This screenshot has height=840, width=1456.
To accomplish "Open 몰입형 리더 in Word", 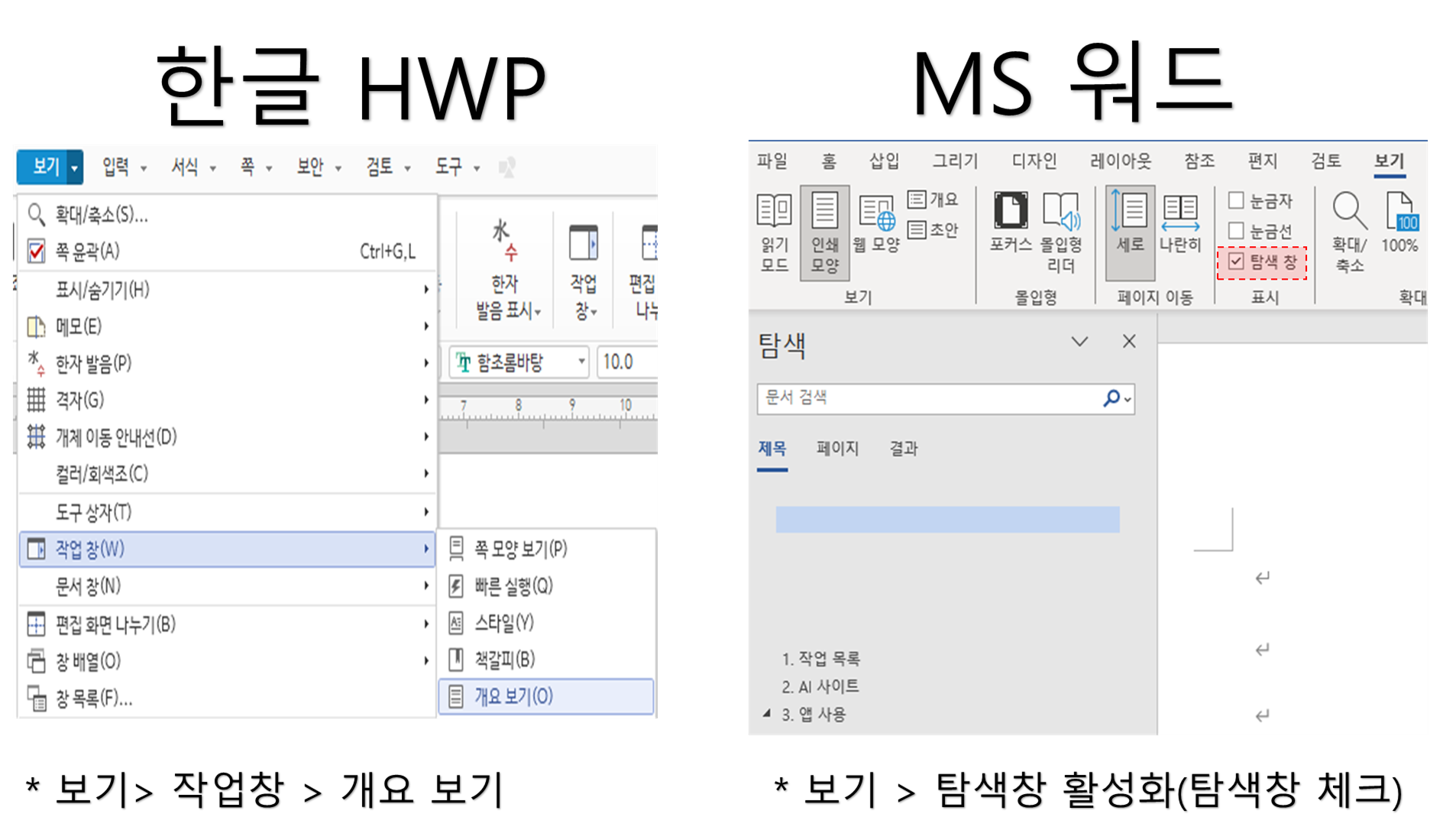I will (1061, 232).
